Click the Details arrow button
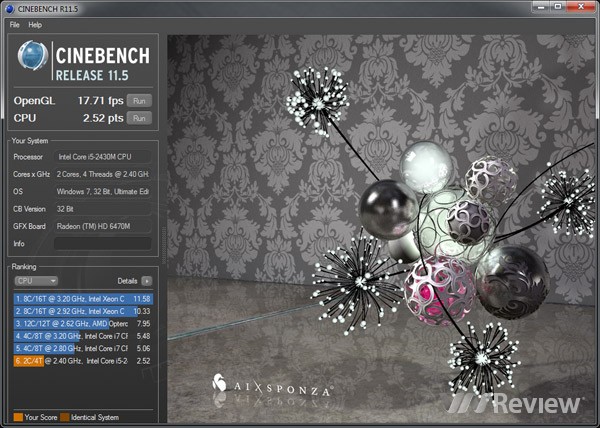The image size is (600, 428). pos(147,281)
